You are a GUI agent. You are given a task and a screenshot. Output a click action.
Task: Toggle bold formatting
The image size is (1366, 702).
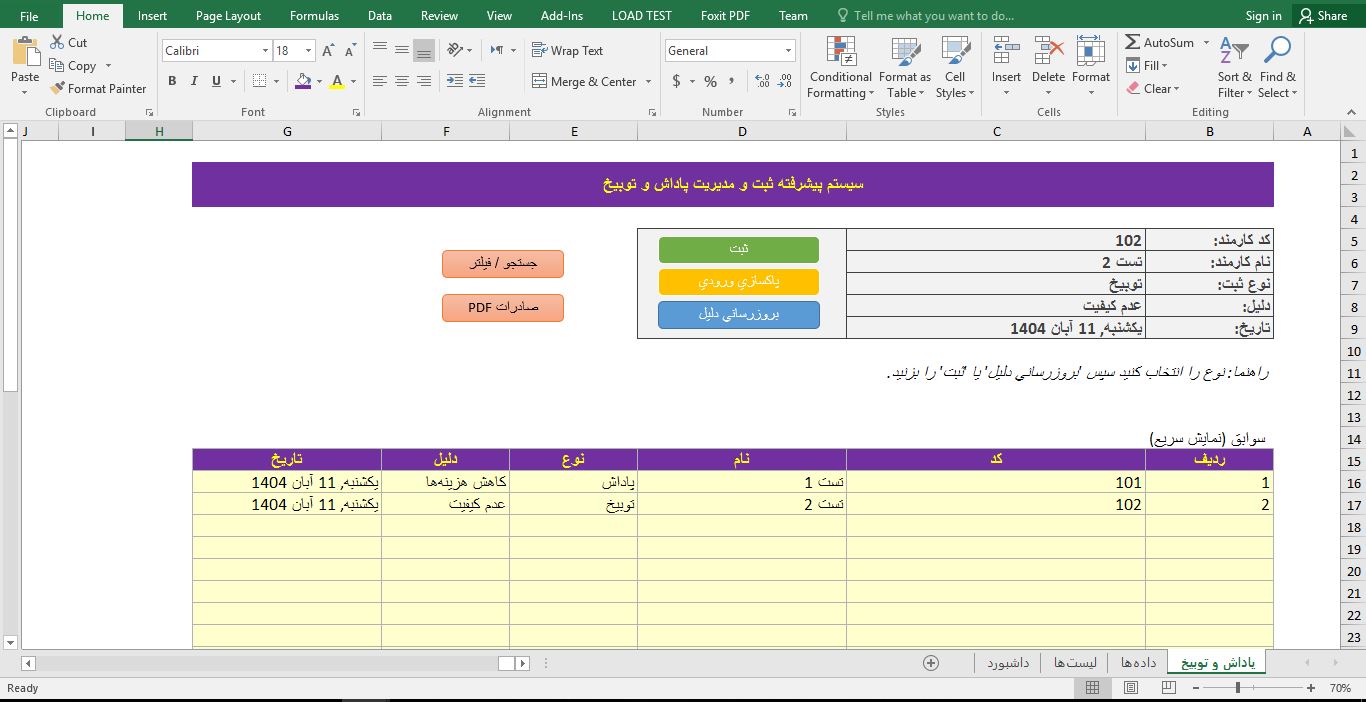(171, 81)
